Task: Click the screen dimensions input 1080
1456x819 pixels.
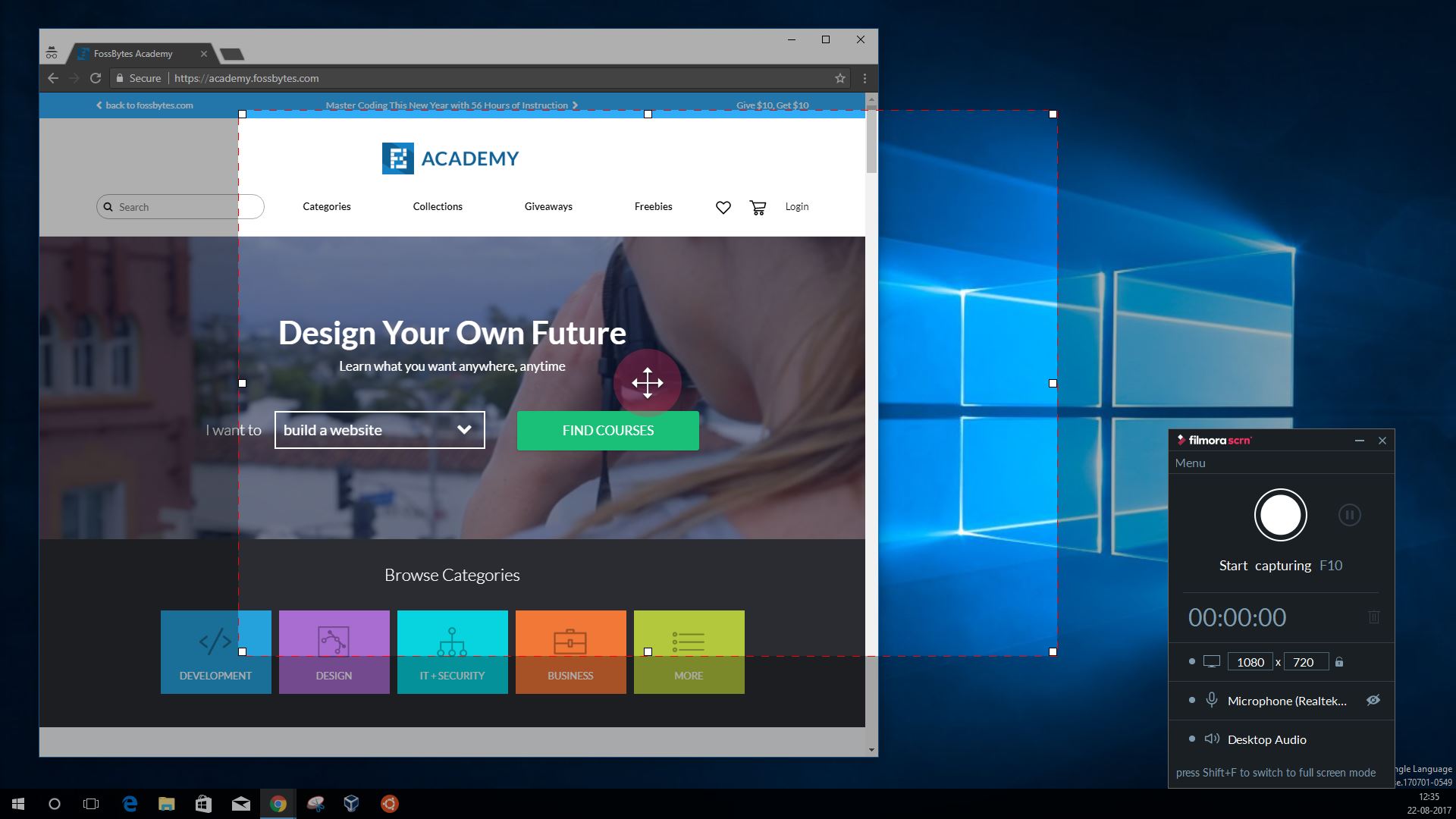Action: click(x=1251, y=662)
